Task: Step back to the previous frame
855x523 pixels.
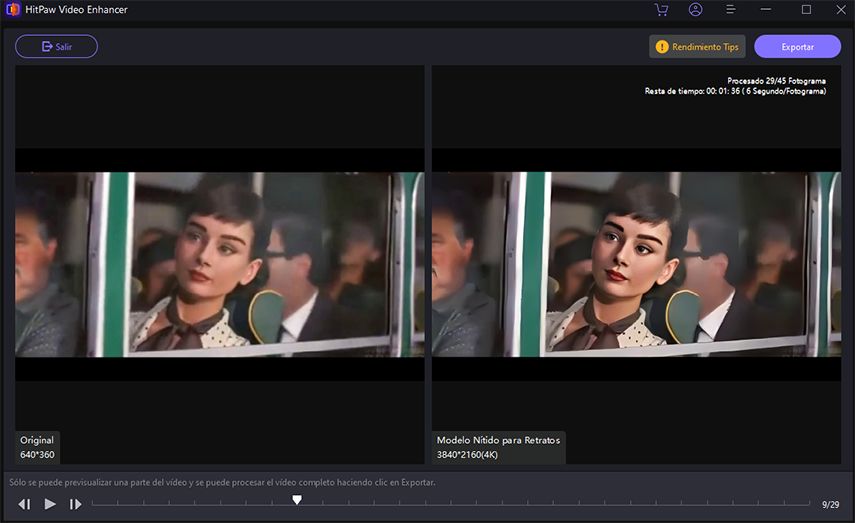Action: (24, 504)
